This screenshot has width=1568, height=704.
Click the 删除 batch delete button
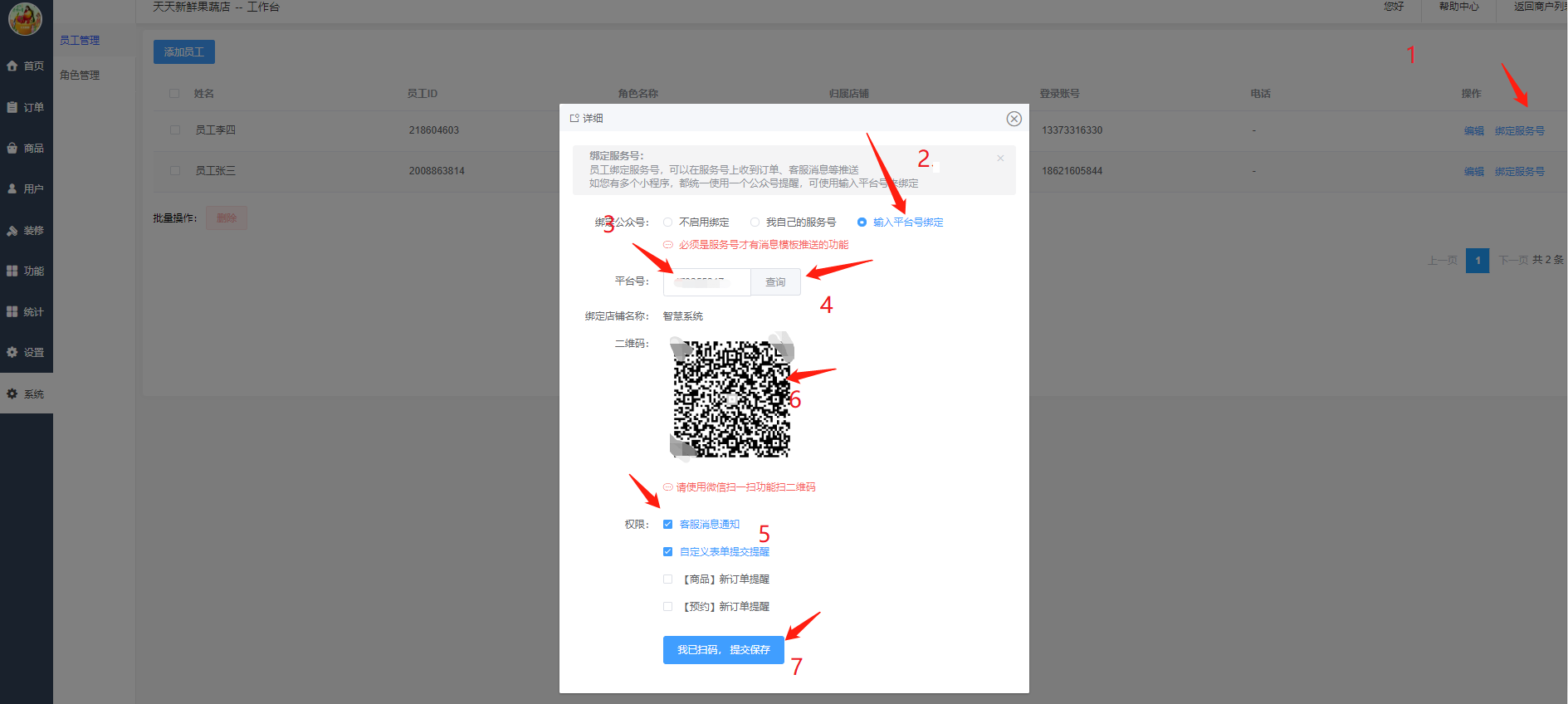click(226, 218)
